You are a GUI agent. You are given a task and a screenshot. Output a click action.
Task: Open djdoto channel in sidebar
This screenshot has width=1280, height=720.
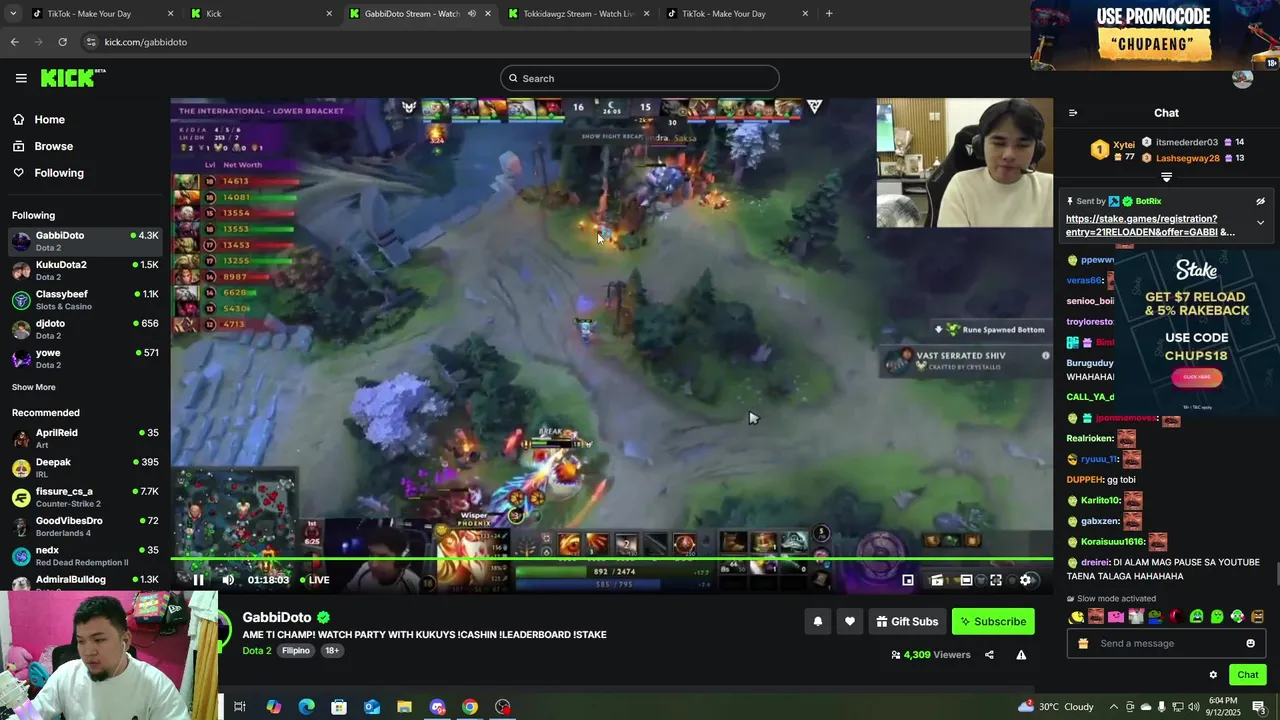pos(85,329)
